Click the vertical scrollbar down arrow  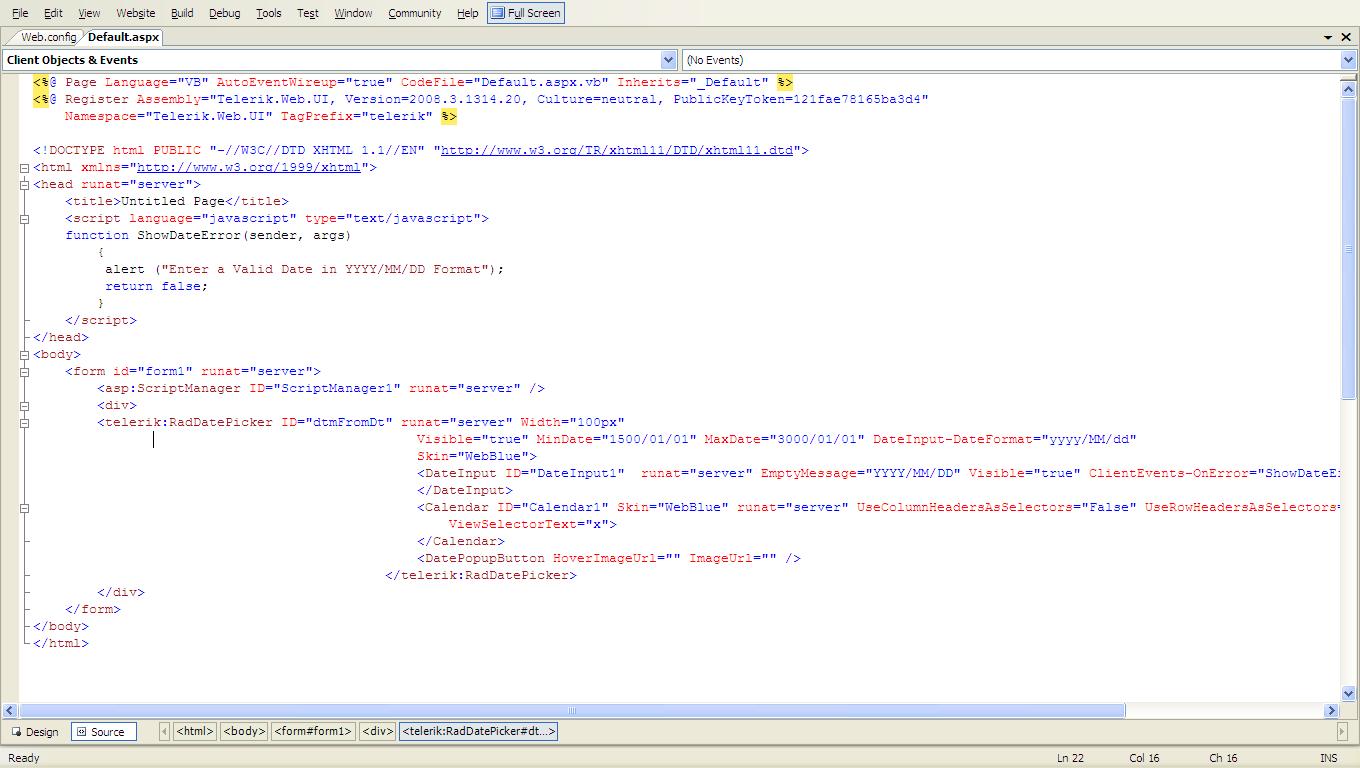pyautogui.click(x=1349, y=692)
